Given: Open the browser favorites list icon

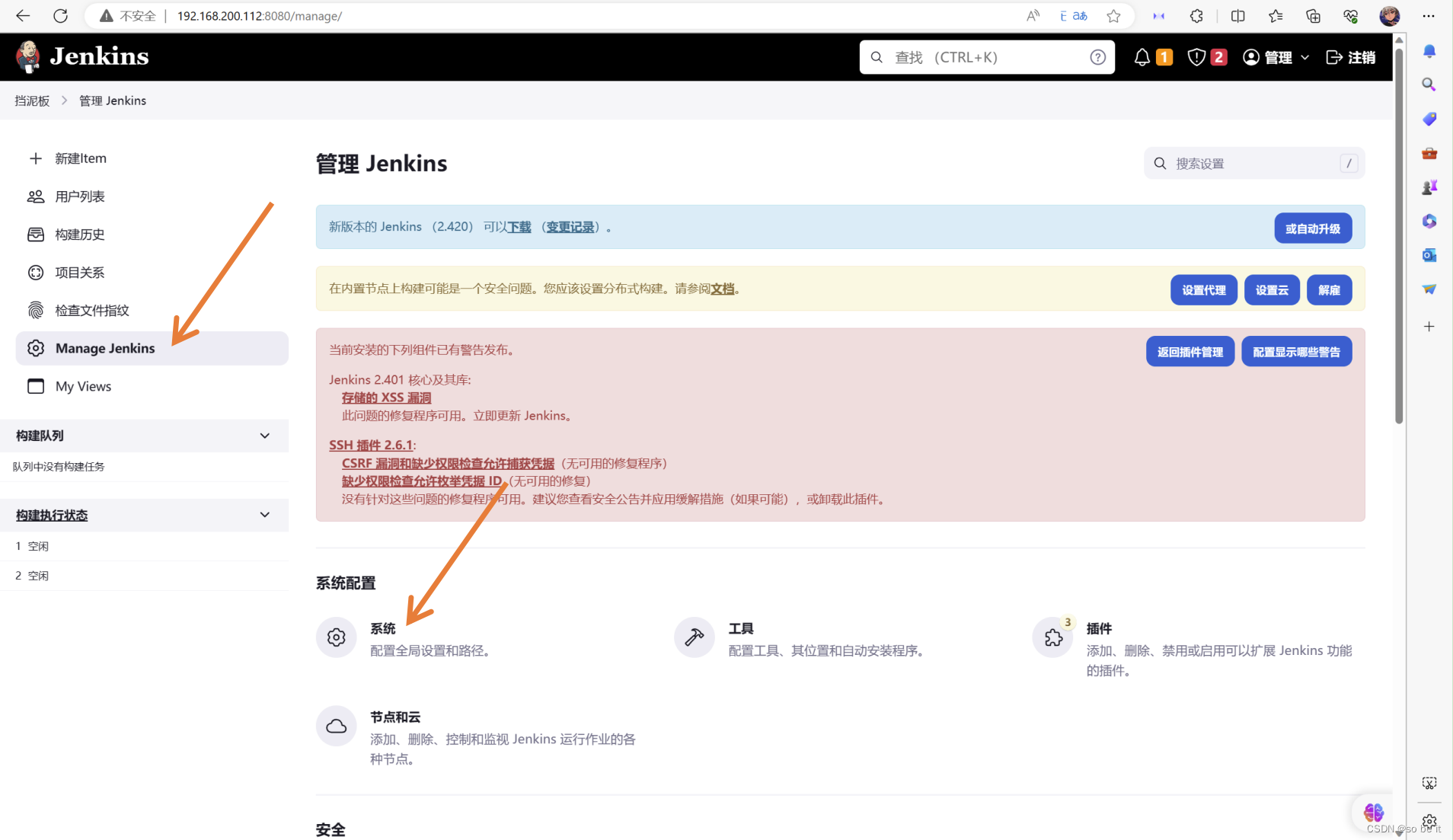Looking at the screenshot, I should pyautogui.click(x=1276, y=15).
